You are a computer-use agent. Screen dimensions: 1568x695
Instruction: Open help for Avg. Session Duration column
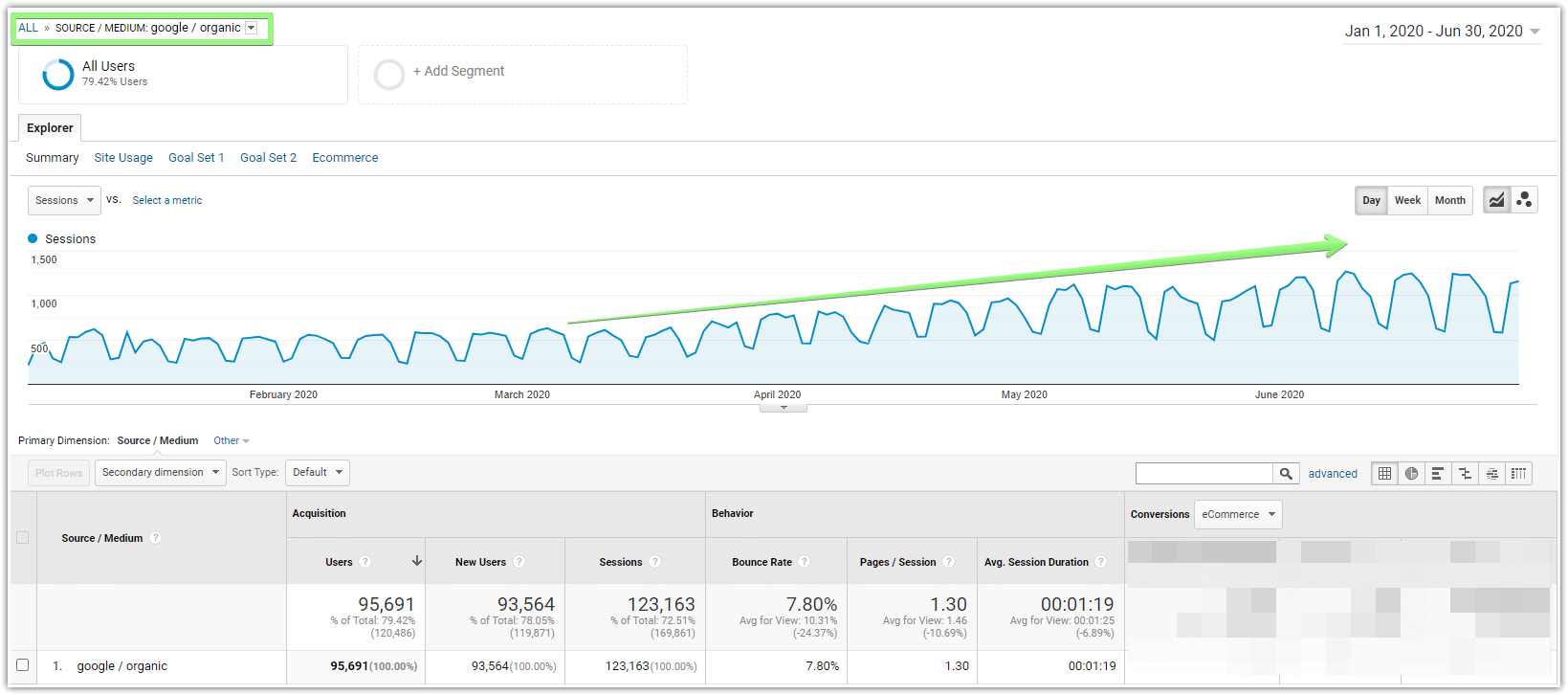coord(1101,562)
